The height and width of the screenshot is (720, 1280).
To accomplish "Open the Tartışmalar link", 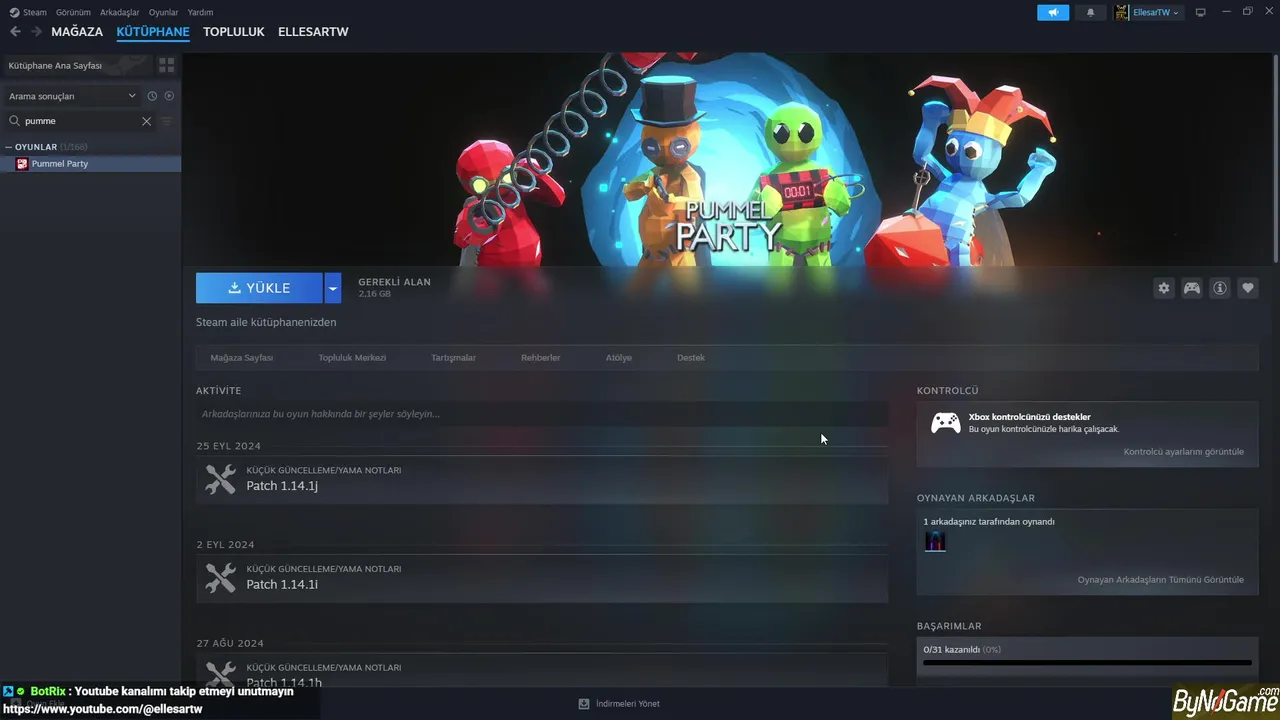I will tap(453, 357).
